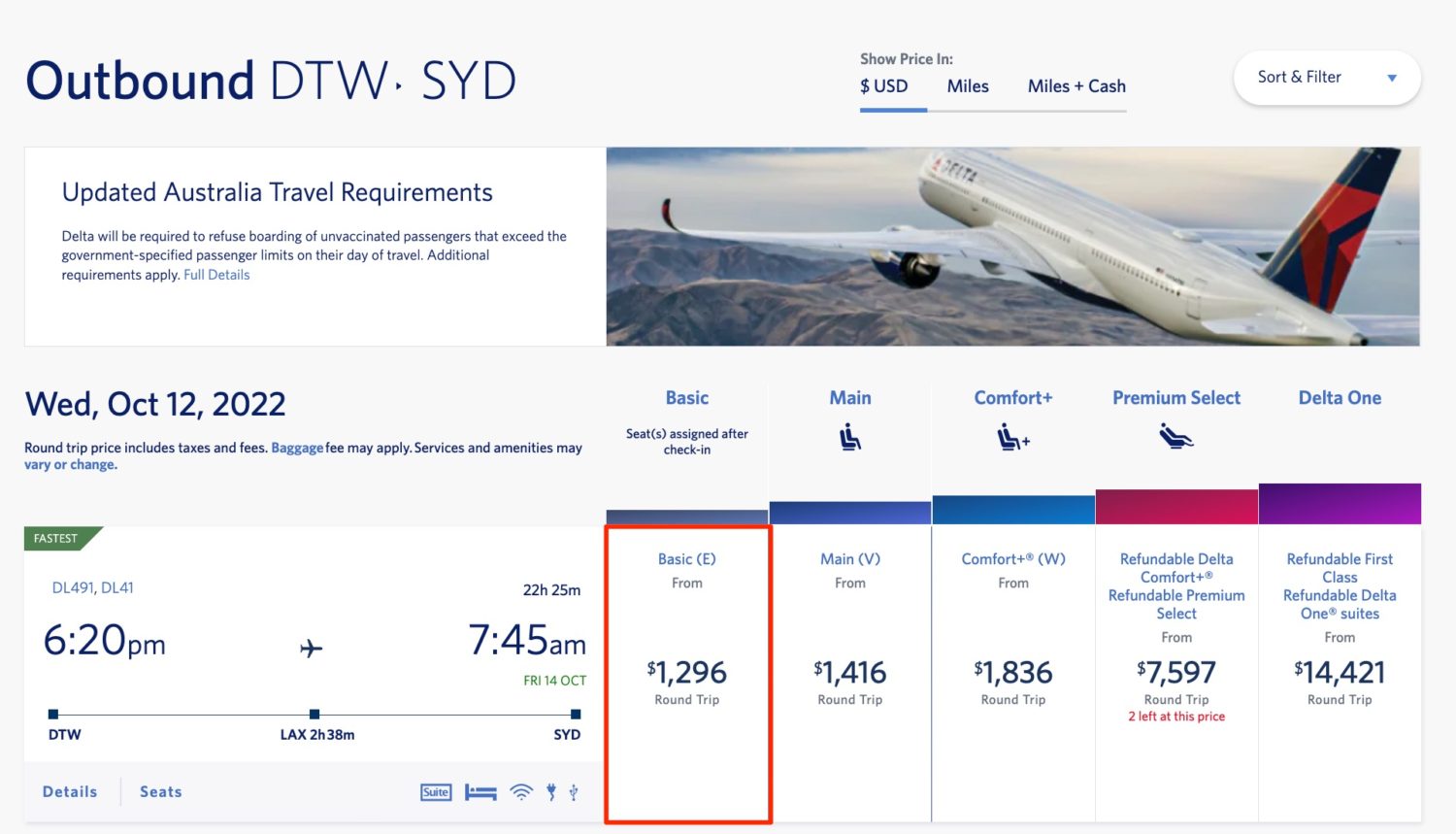Click the Wed, Oct 12, 2022 date heading
The height and width of the screenshot is (834, 1456).
(x=155, y=404)
